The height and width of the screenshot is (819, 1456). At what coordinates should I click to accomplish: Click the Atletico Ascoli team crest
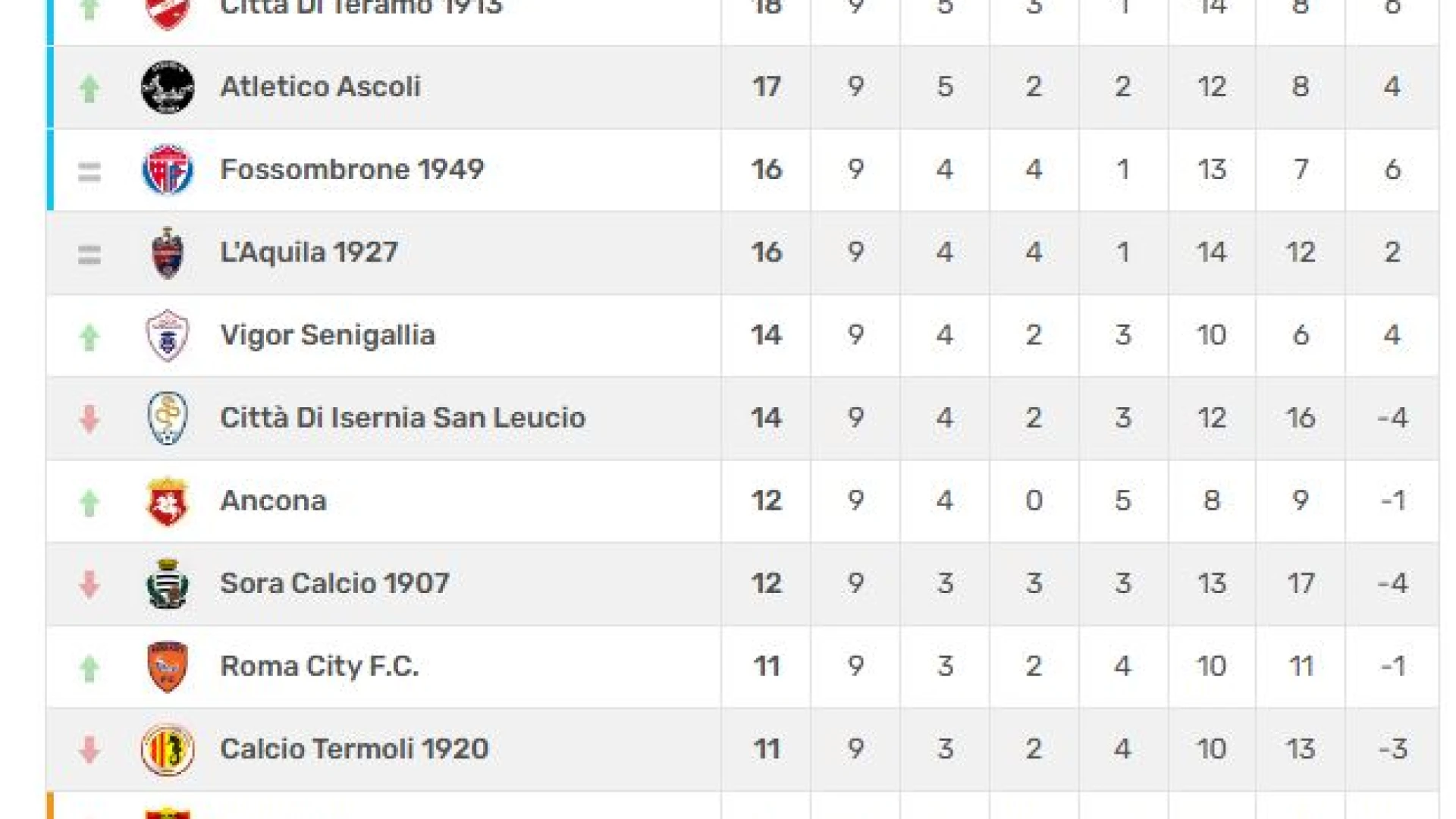coord(168,87)
